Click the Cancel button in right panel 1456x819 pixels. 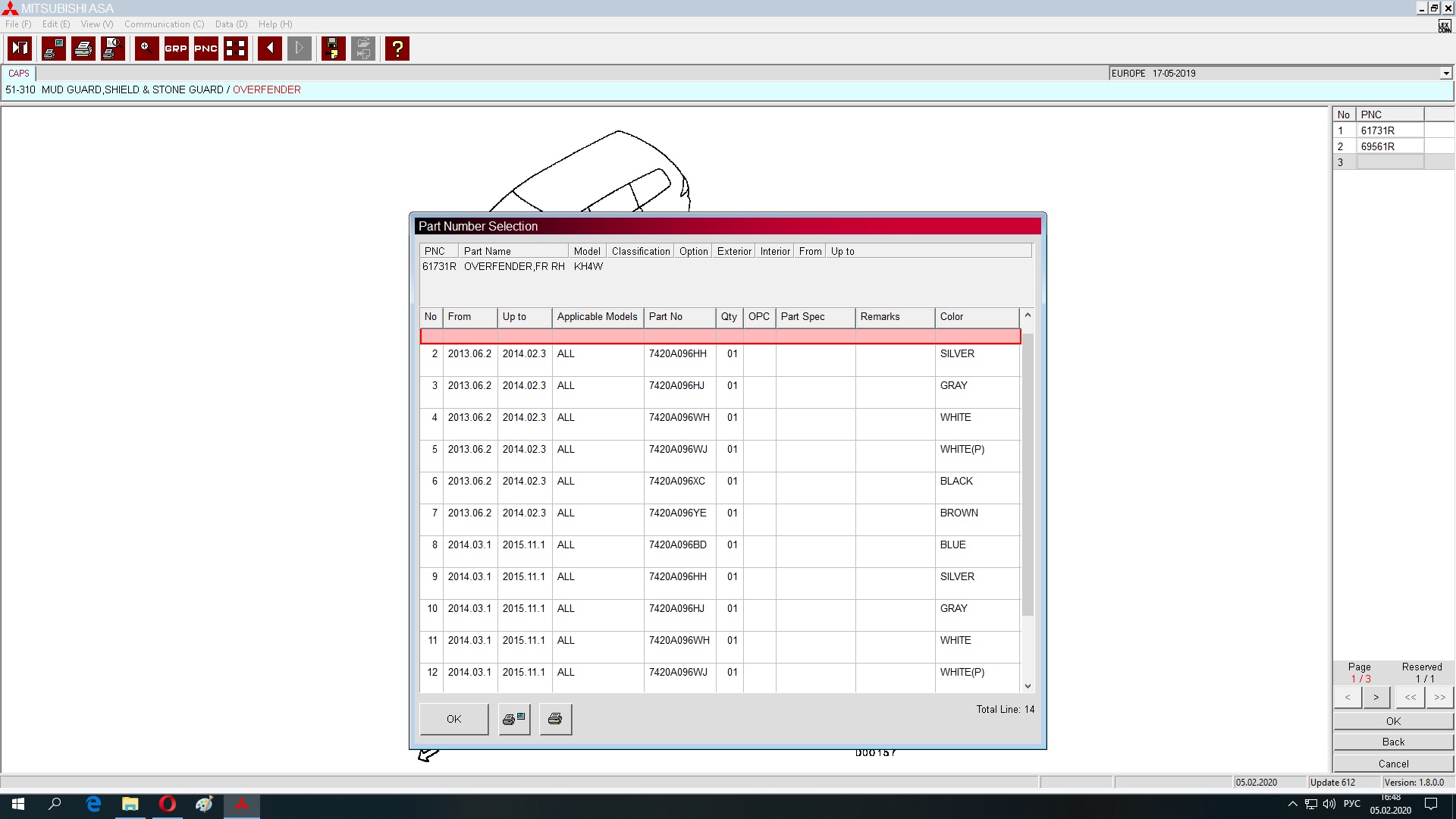(x=1393, y=764)
